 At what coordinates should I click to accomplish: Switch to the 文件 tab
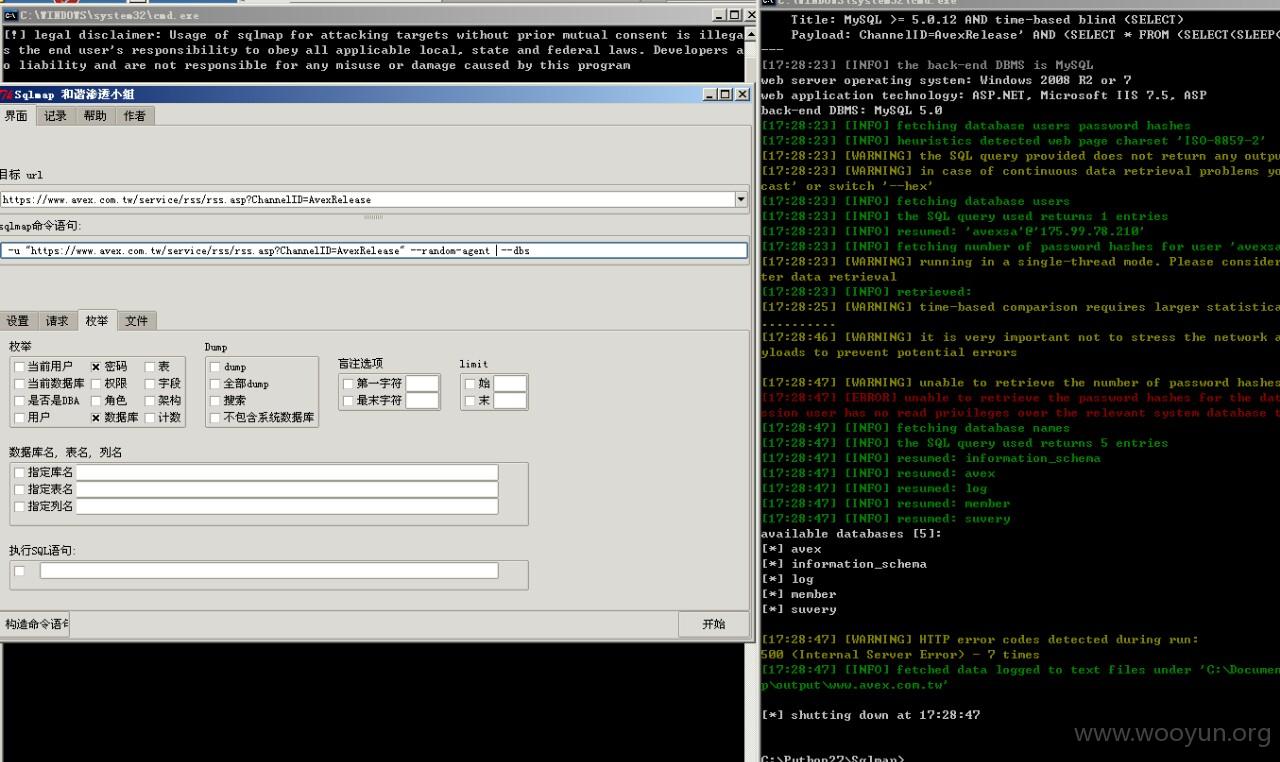click(136, 321)
